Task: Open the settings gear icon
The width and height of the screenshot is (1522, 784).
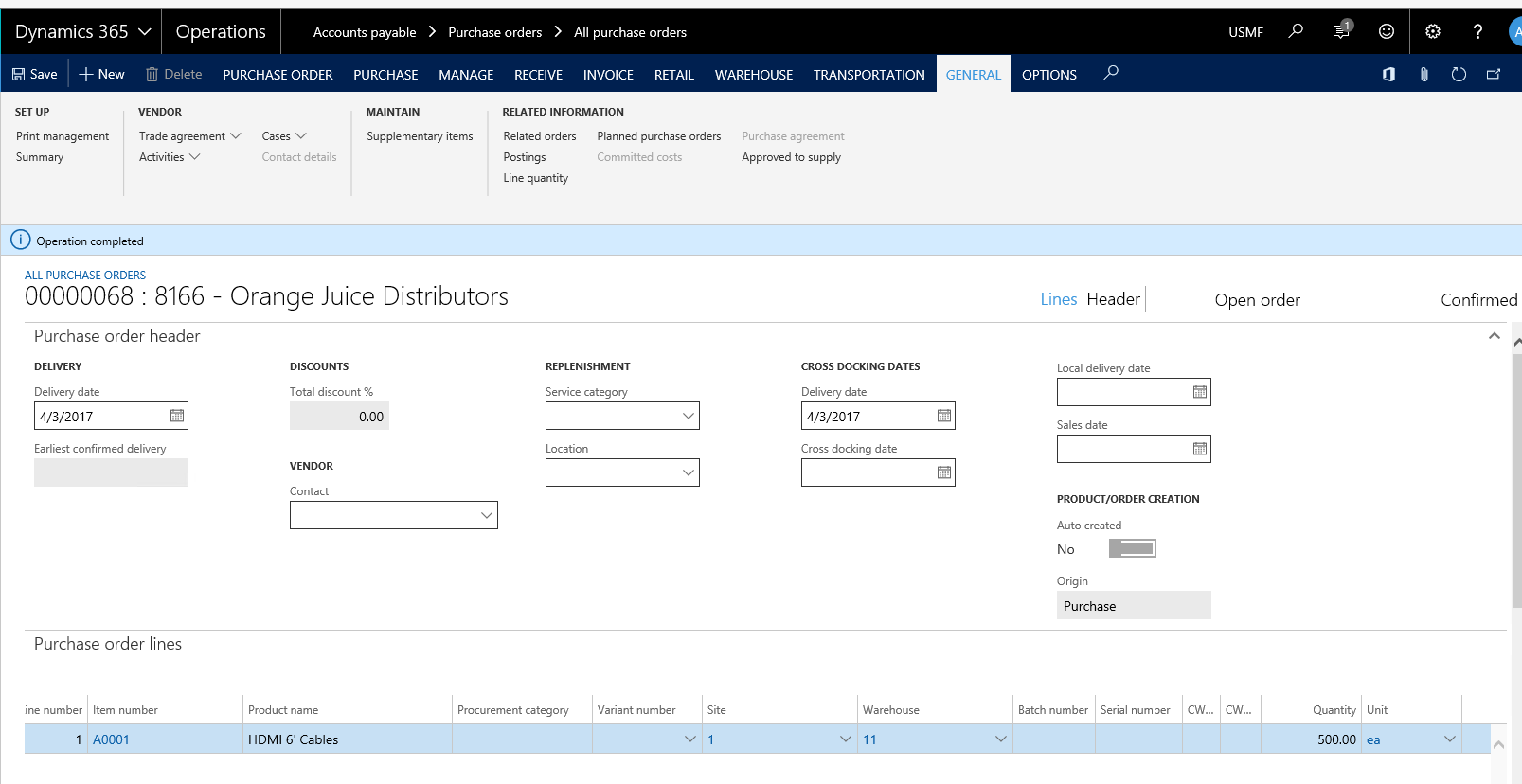Action: tap(1433, 31)
